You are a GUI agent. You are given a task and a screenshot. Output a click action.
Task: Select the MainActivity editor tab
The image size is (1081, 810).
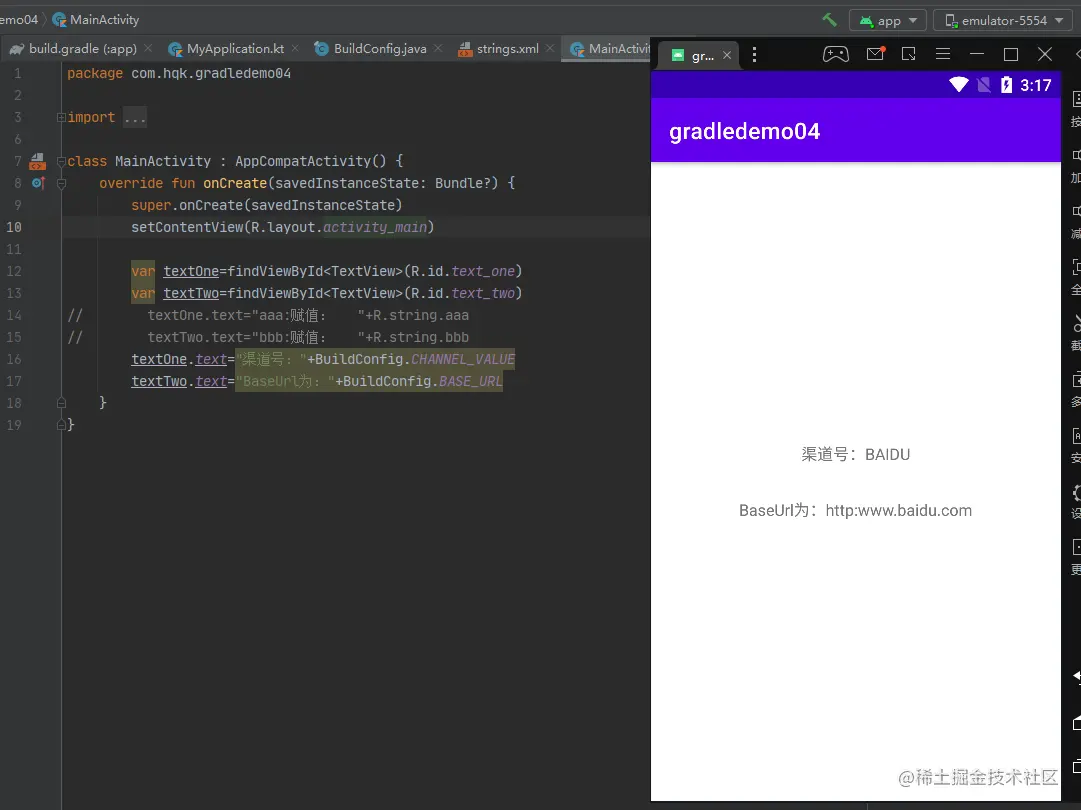[609, 49]
